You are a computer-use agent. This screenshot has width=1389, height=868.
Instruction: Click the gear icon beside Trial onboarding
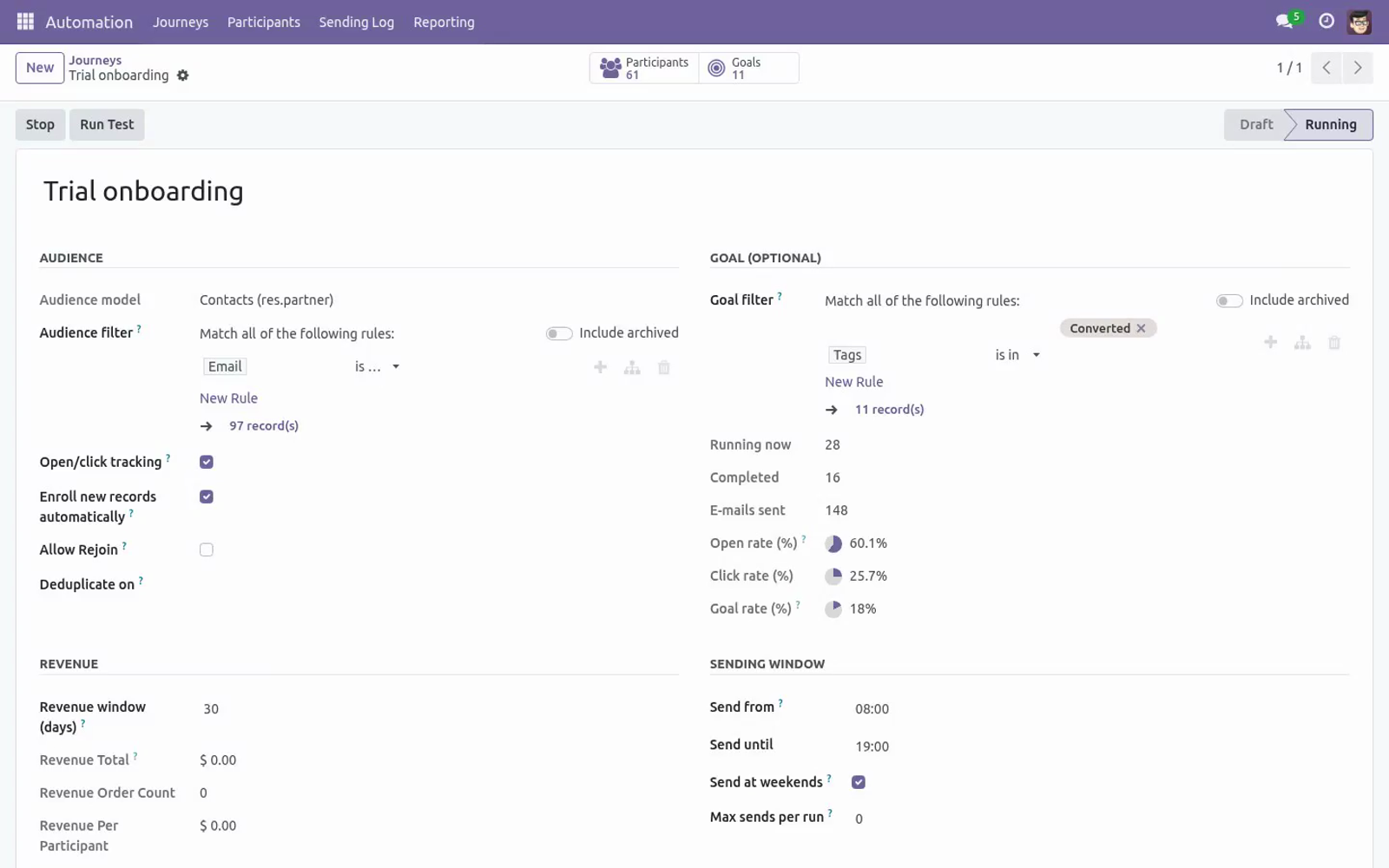pos(182,76)
